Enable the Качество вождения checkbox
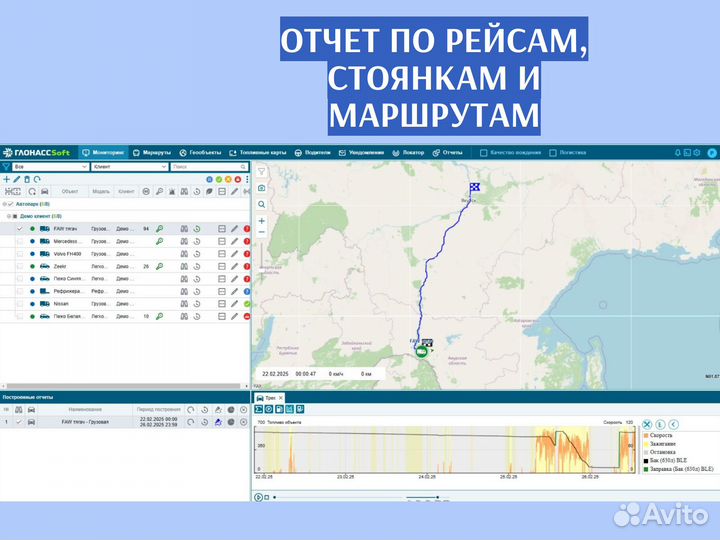Viewport: 720px width, 540px height. 484,153
